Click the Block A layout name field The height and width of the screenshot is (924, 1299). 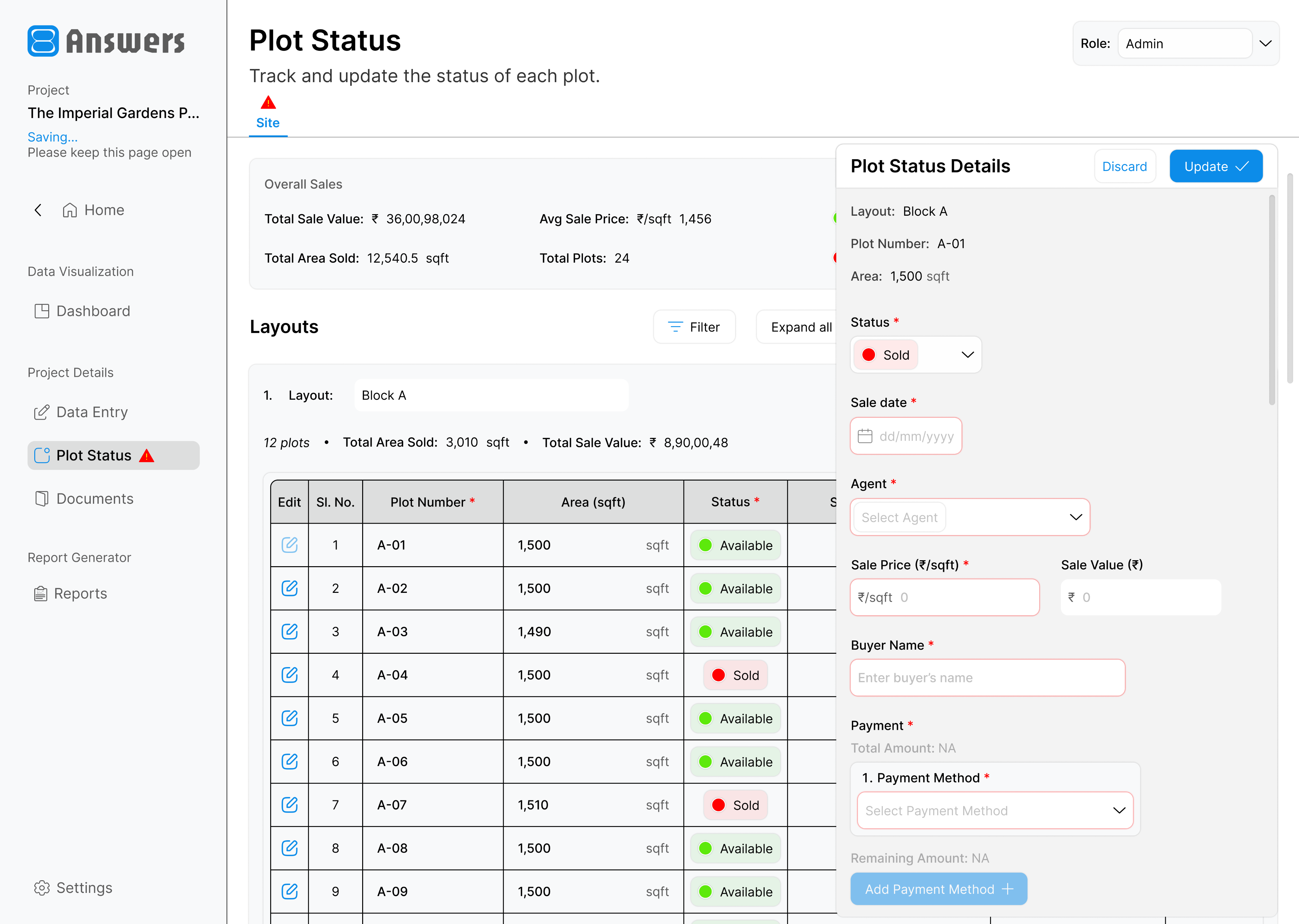(x=491, y=395)
